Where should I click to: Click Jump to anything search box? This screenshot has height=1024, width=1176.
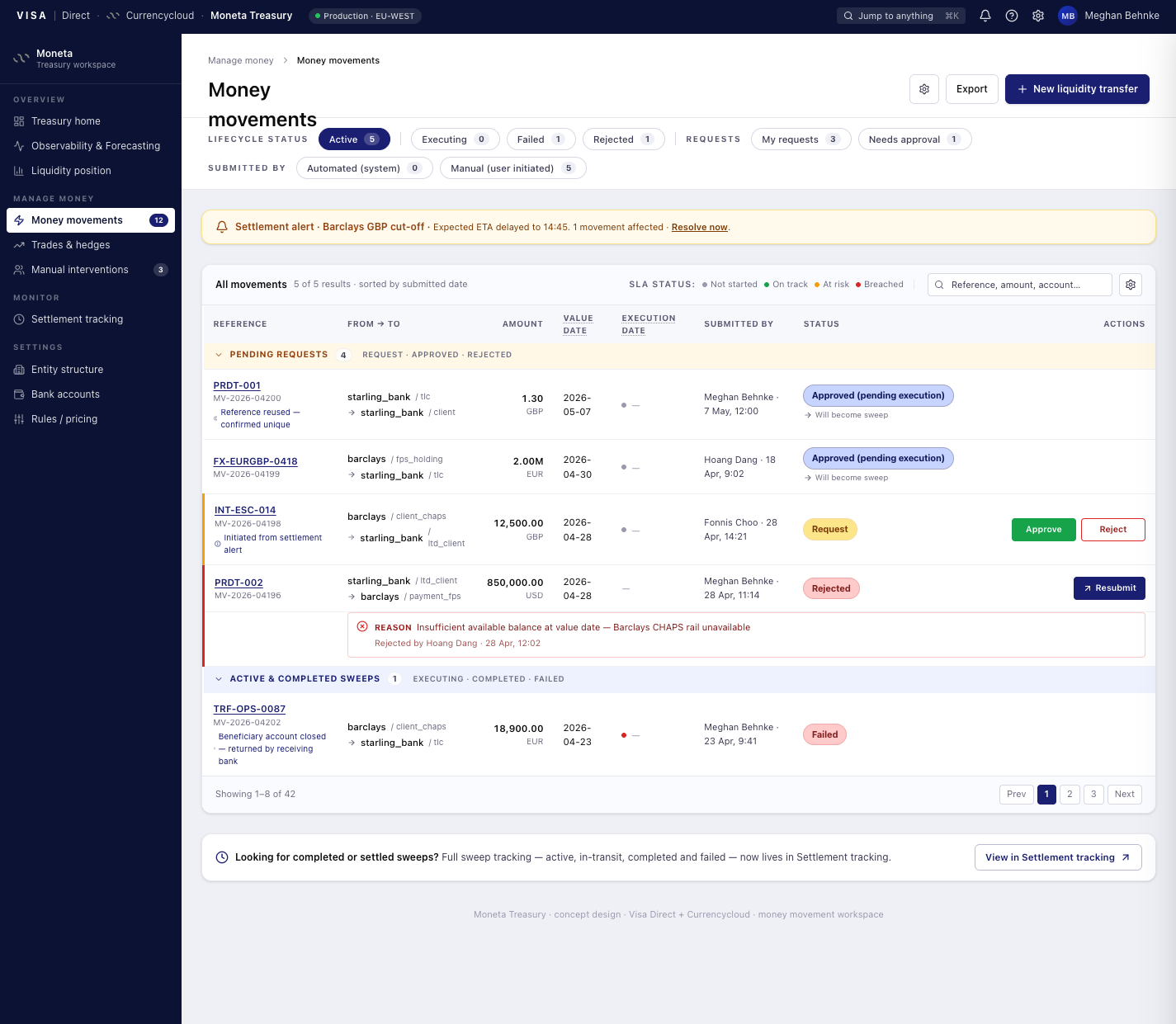click(x=900, y=16)
